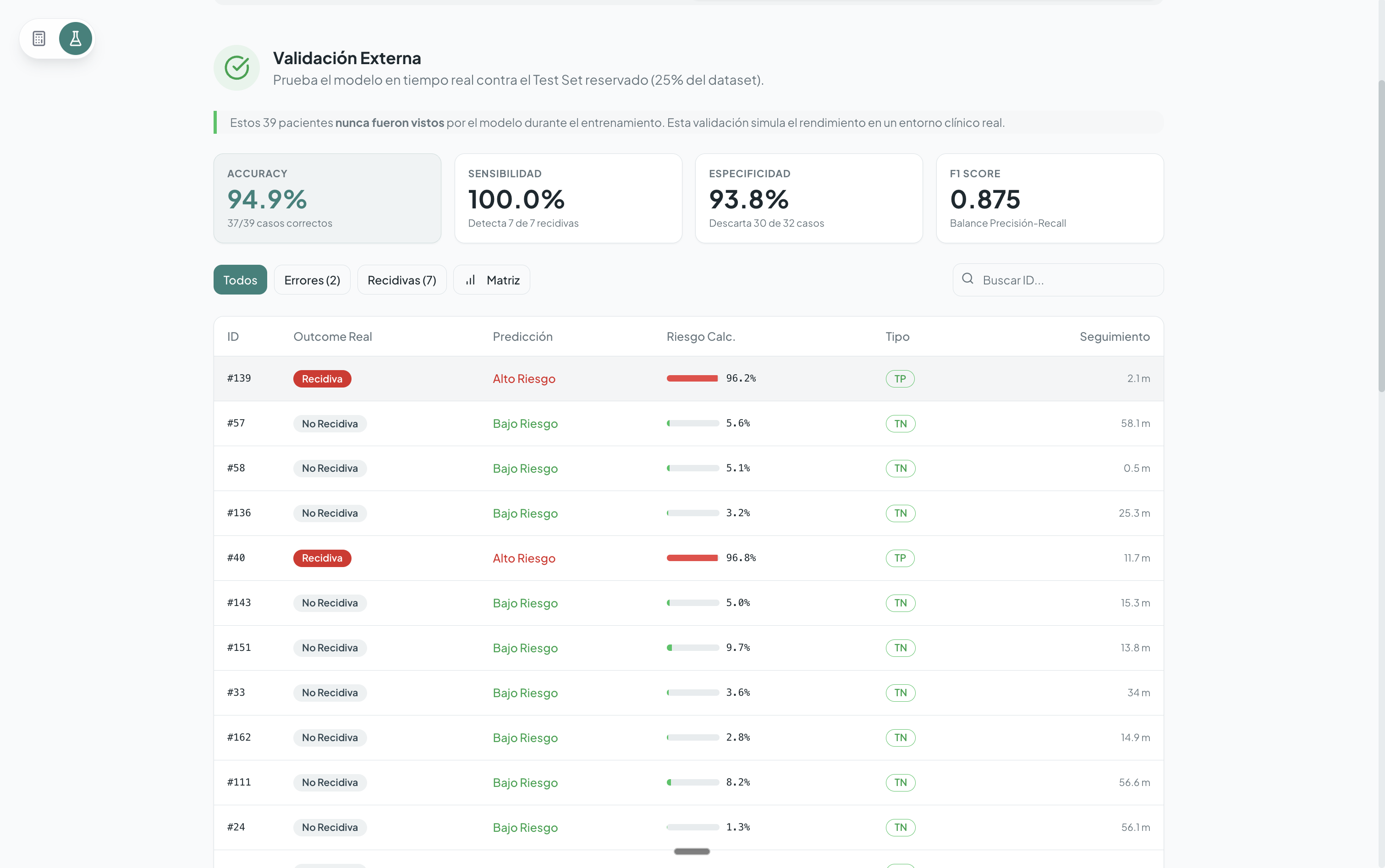Viewport: 1385px width, 868px height.
Task: Click the Riesgo Calc. column header
Action: 700,336
